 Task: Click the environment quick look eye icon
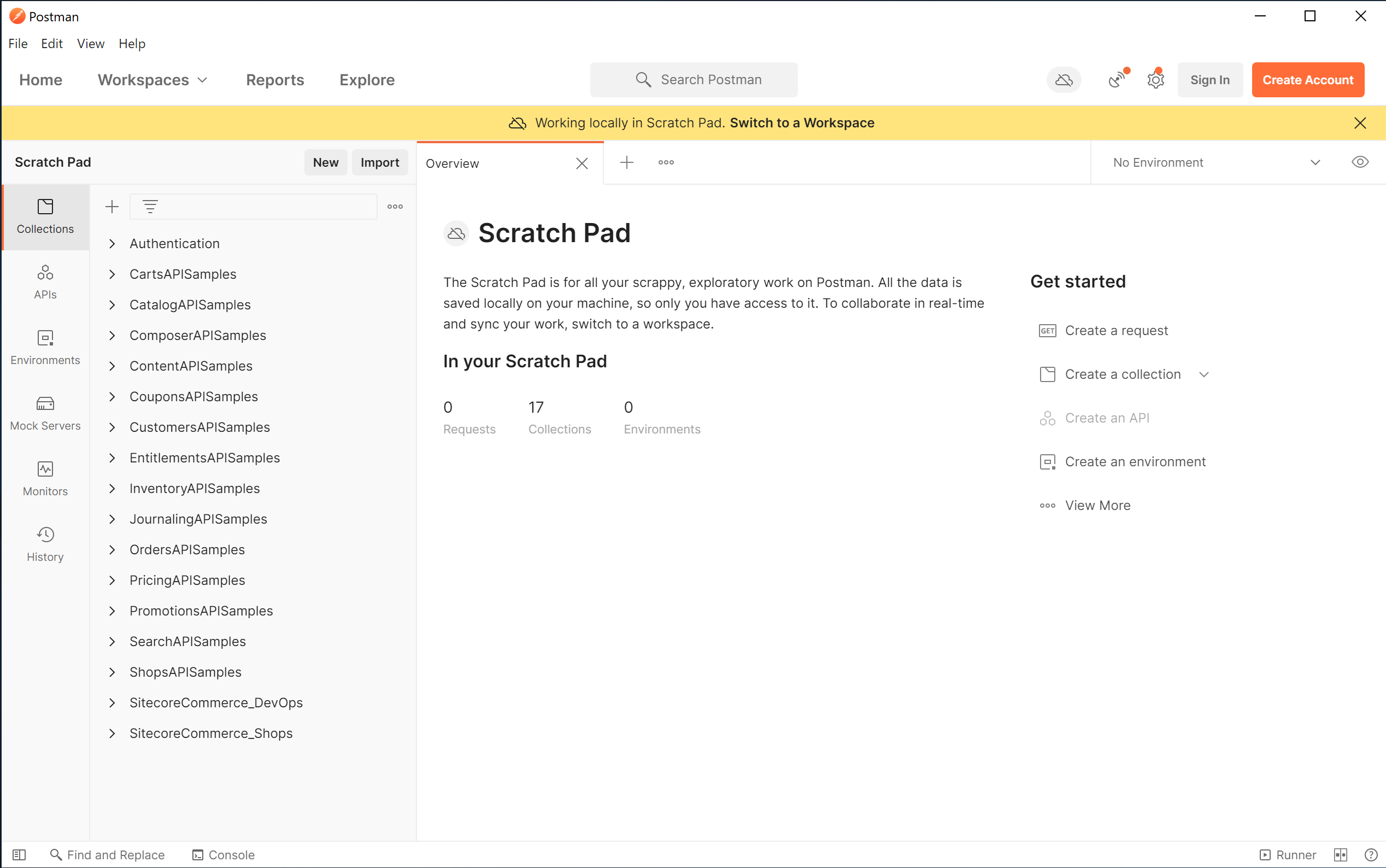[1360, 162]
